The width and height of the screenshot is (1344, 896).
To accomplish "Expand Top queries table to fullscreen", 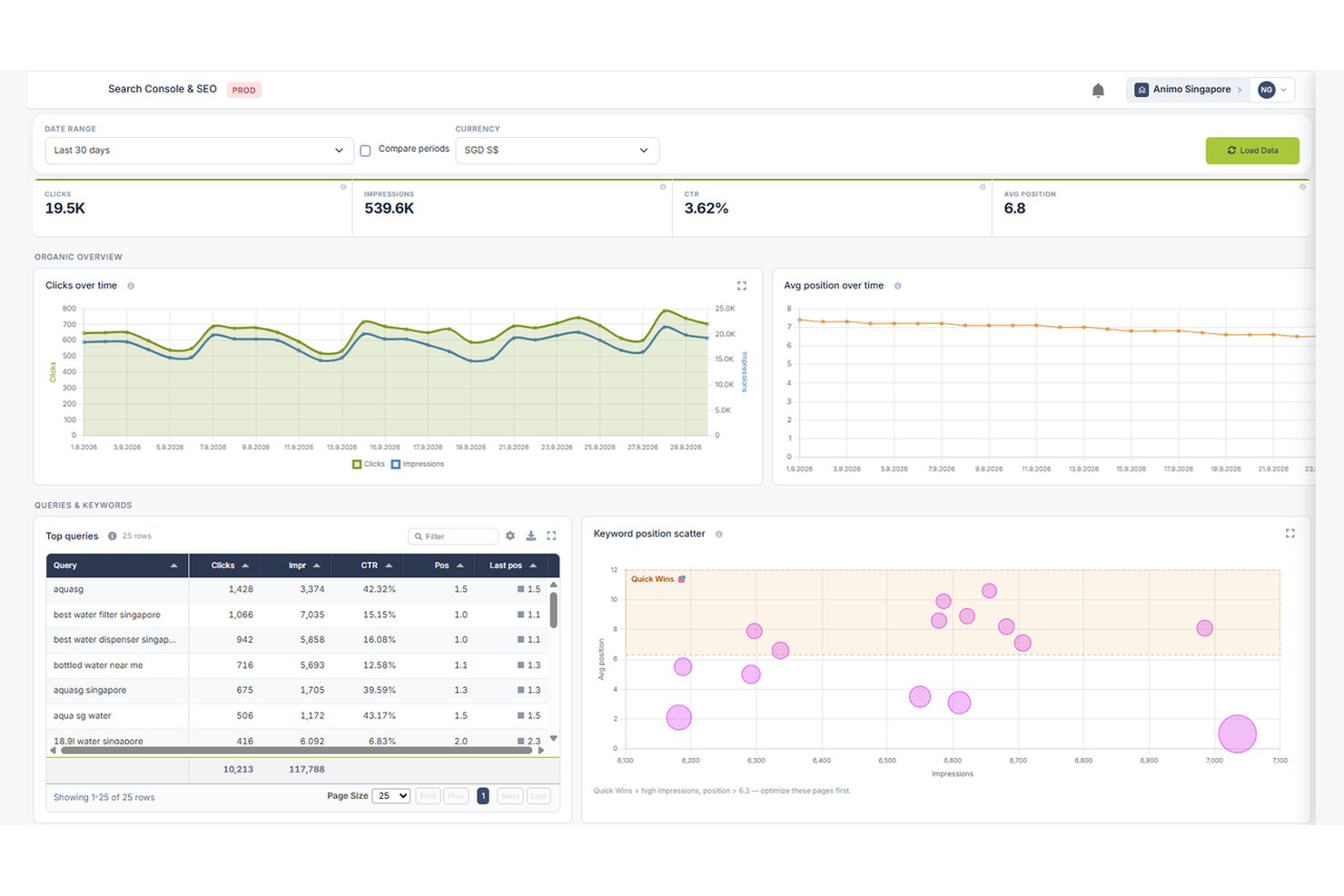I will (x=551, y=536).
